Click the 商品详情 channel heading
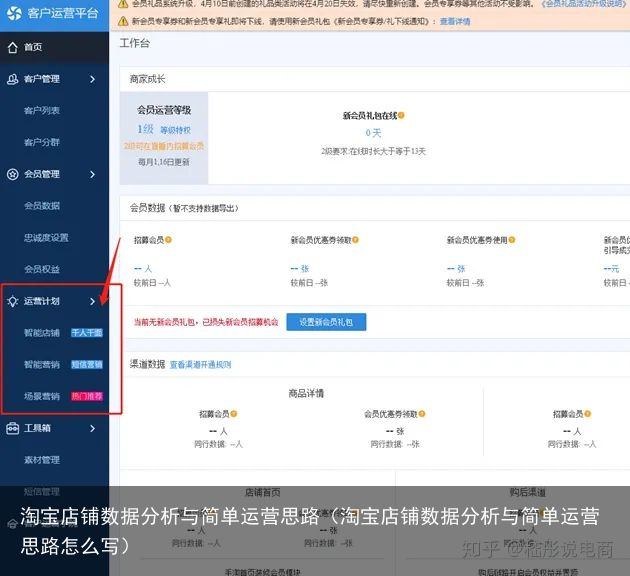630x576 pixels. (x=306, y=393)
